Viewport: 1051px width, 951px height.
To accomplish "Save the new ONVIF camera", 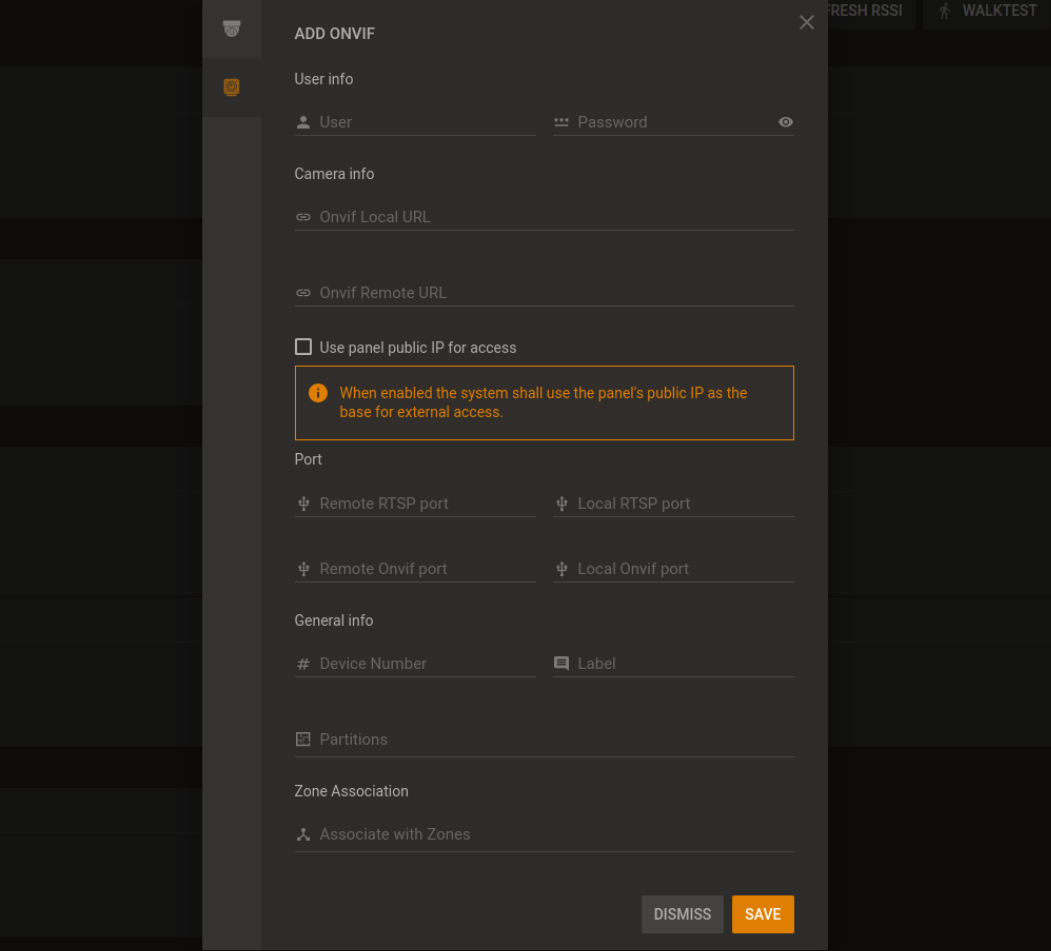I will coord(762,913).
